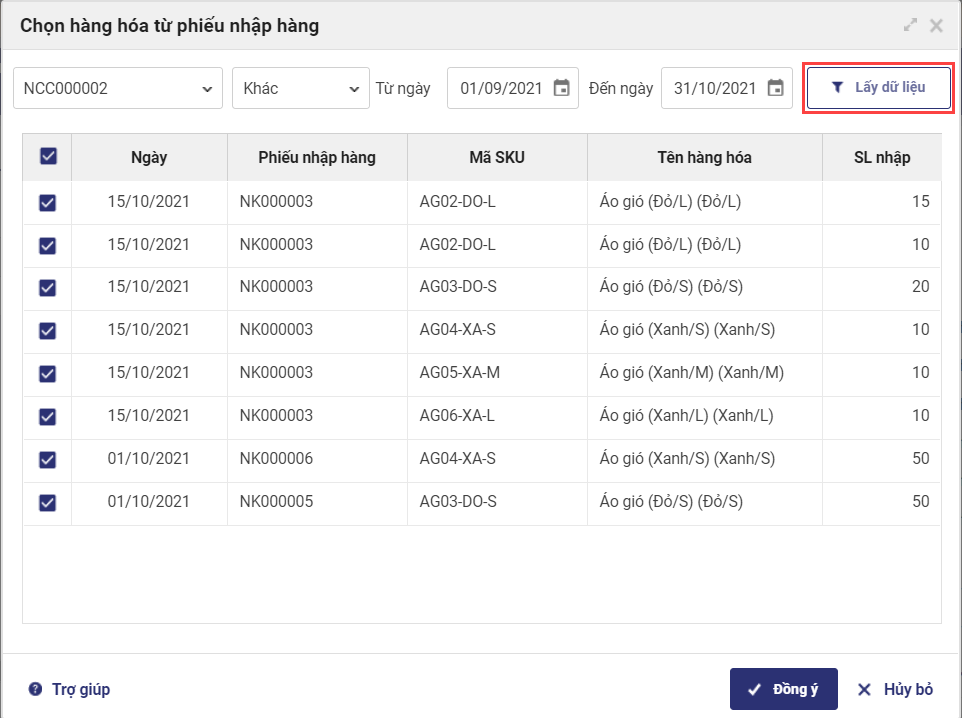The image size is (962, 718).
Task: Click the Lấy dữ liệu filter button
Action: 879,88
